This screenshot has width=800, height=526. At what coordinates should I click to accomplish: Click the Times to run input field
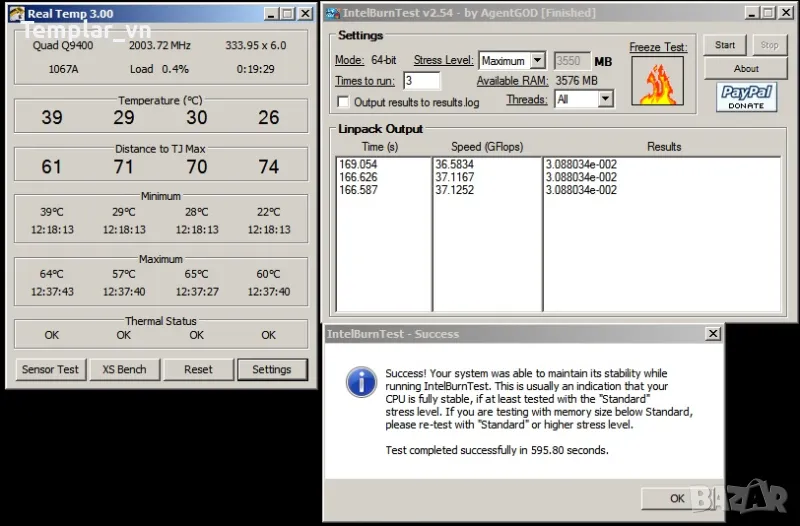pos(422,81)
